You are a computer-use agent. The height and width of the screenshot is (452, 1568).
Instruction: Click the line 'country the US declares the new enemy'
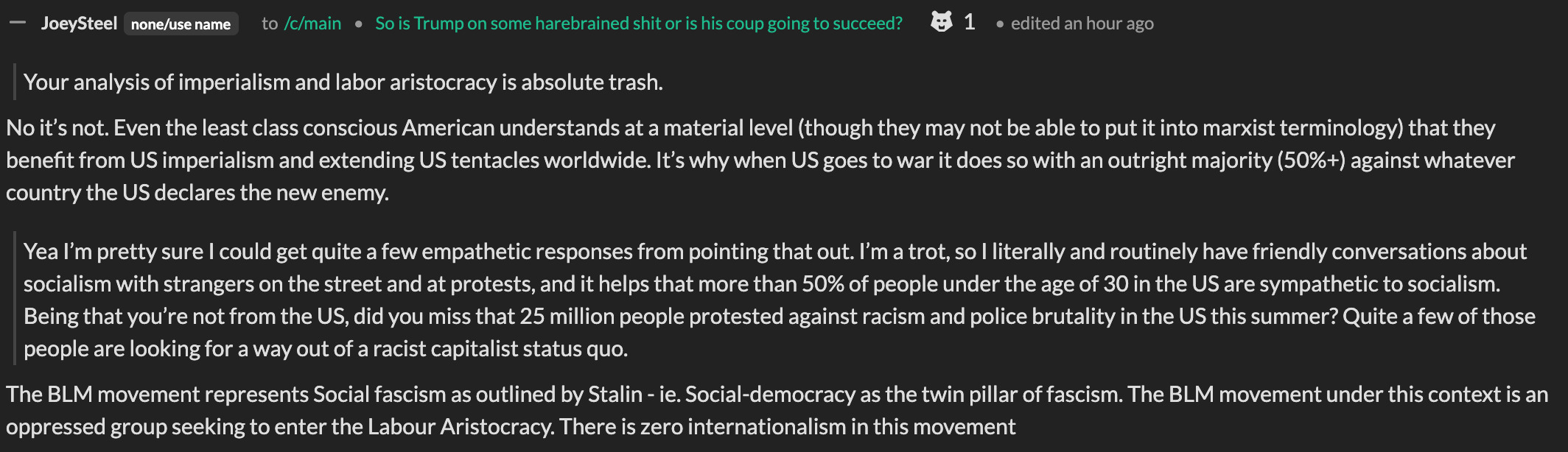[197, 193]
